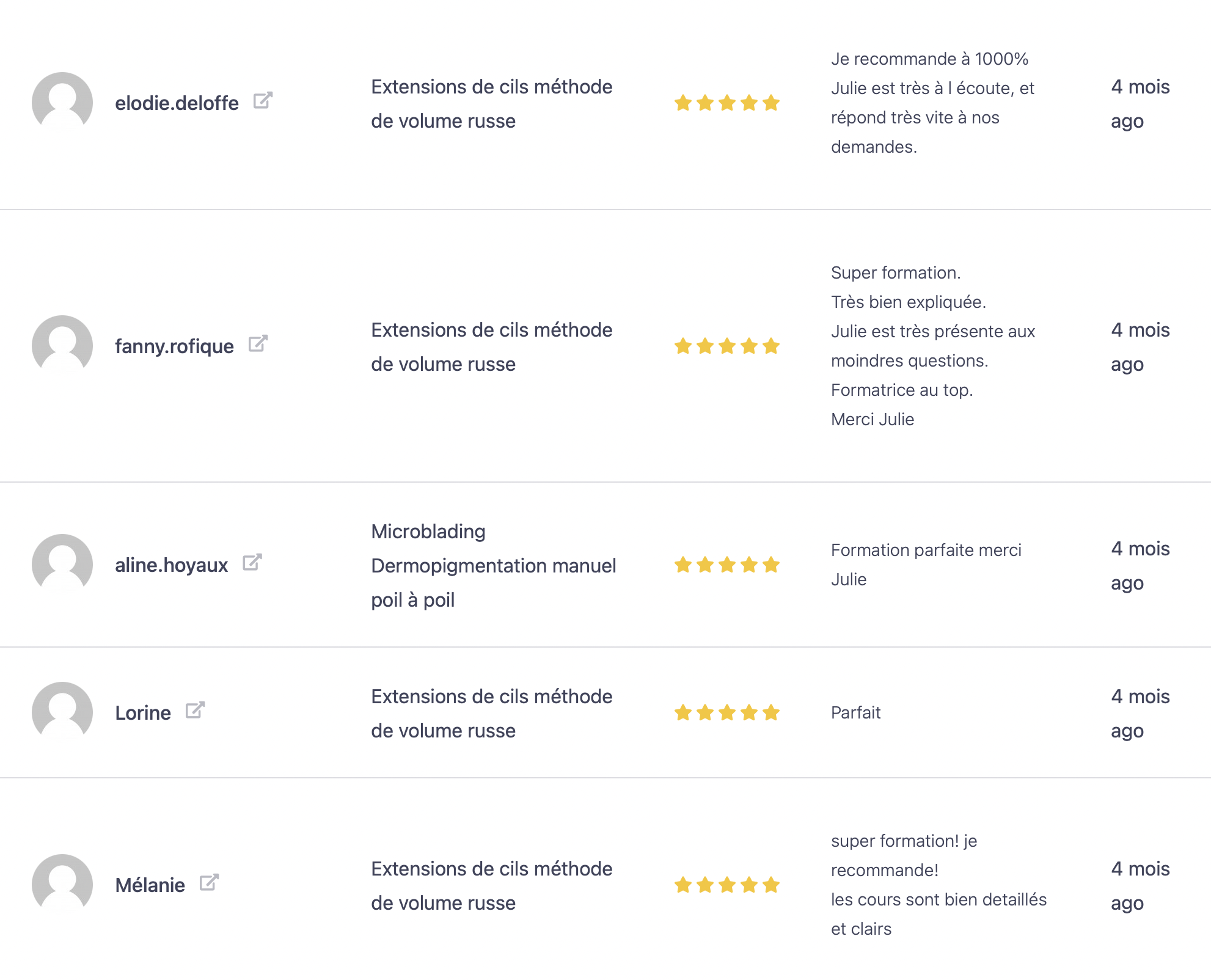Click elodie.deloffe's avatar picture

click(x=62, y=102)
